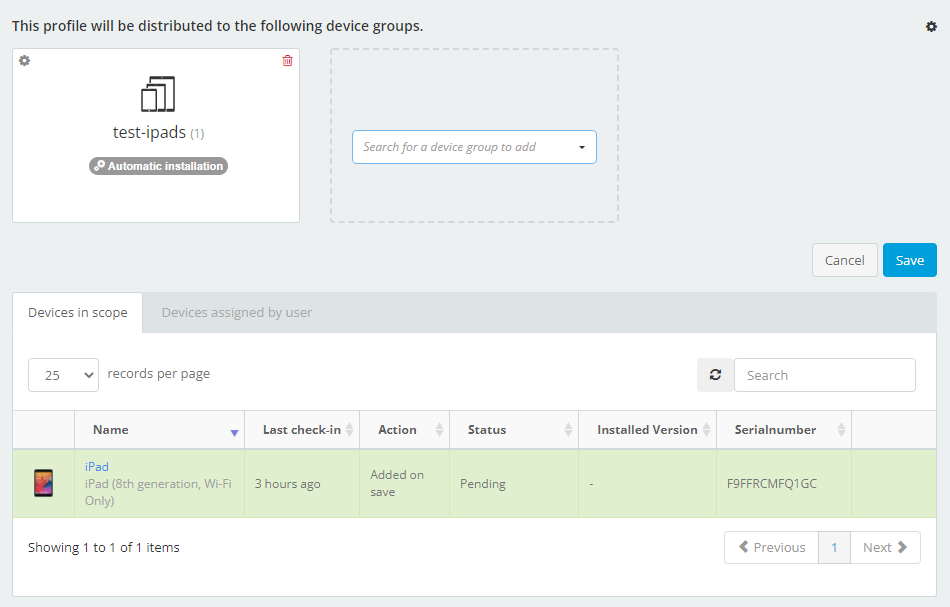Cancel the profile changes

(844, 260)
